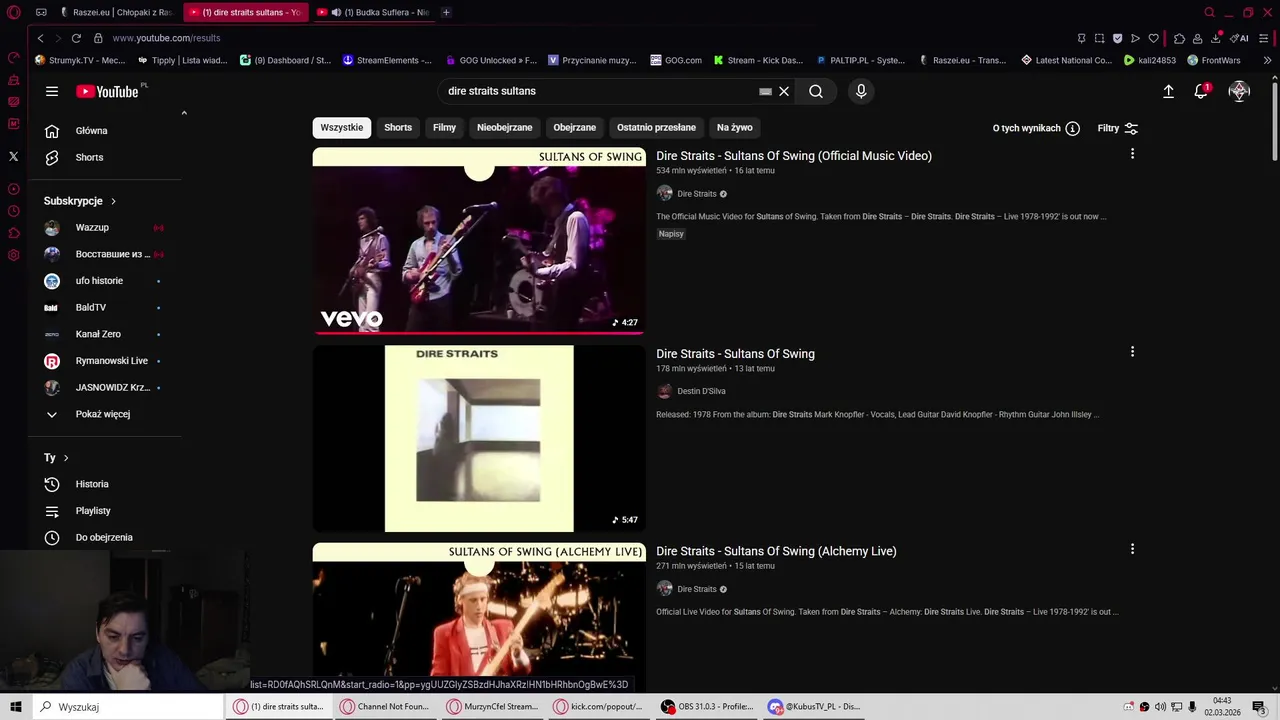Go back in browser history
The width and height of the screenshot is (1280, 720).
40,38
